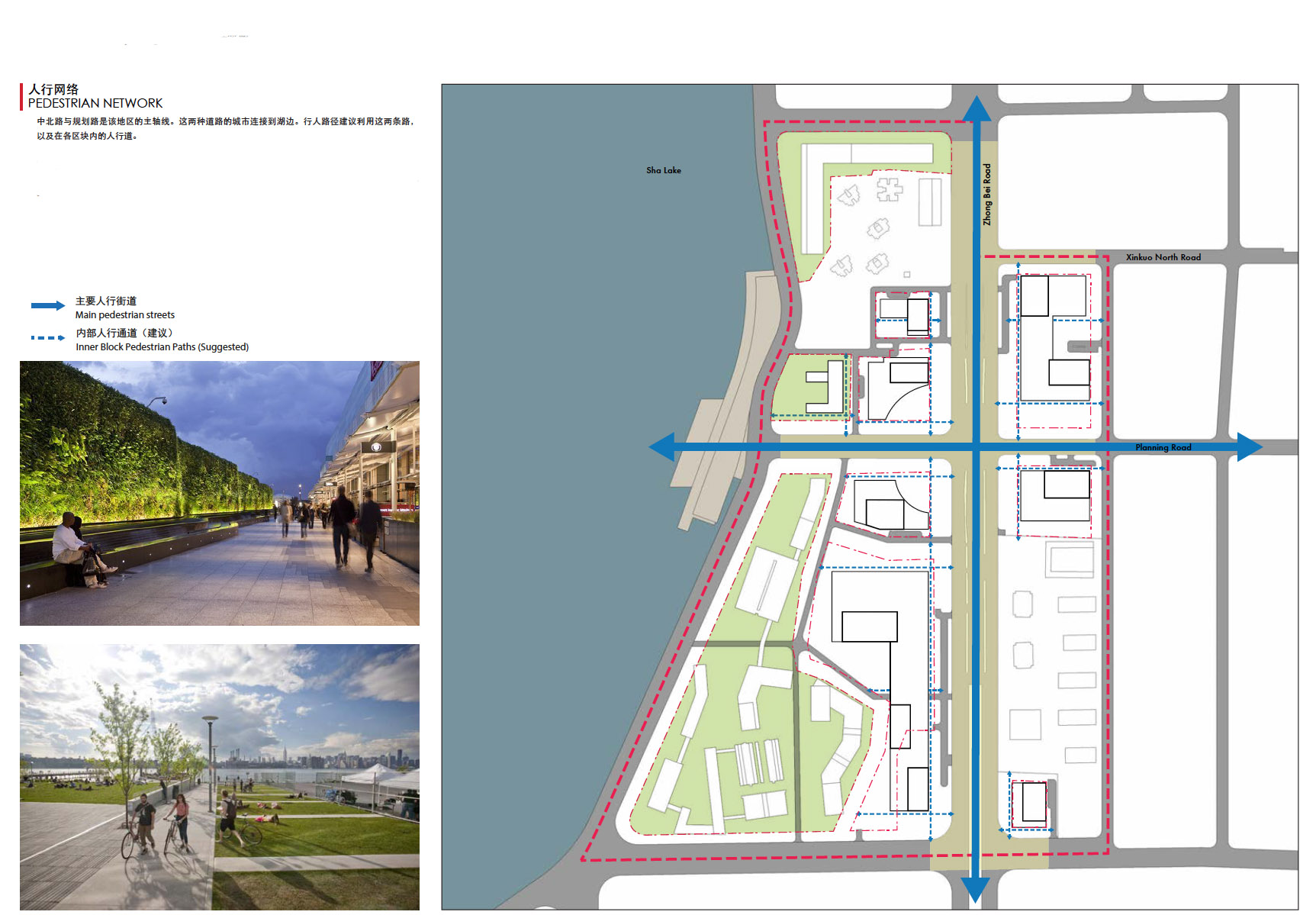Click the intersection of the two blue main streets

tap(976, 447)
